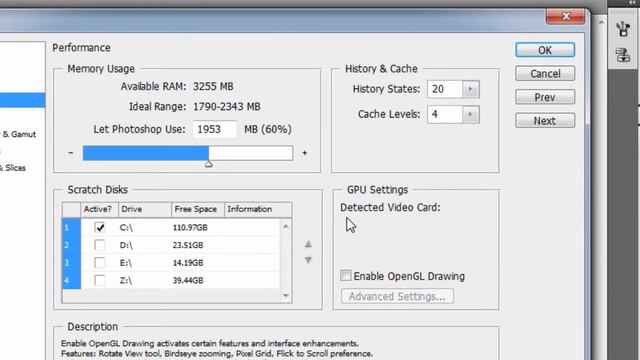Viewport: 640px width, 360px height.
Task: Activate the D:\ scratch disk
Action: coord(100,245)
